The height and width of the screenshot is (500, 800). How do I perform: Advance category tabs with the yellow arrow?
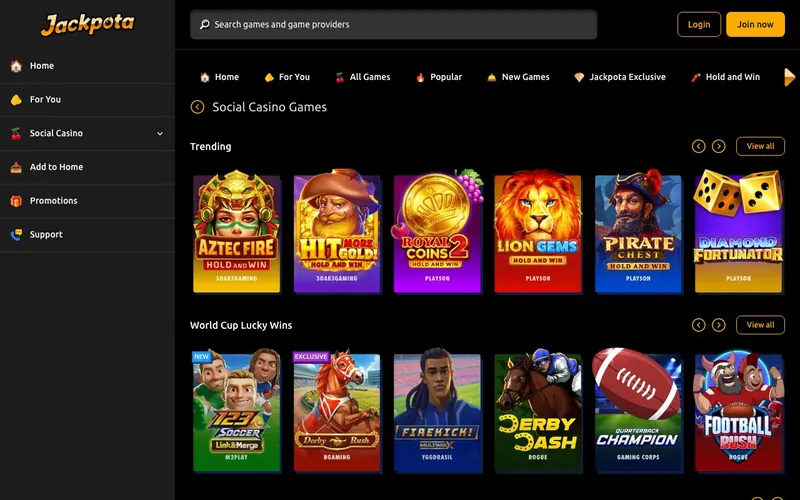click(789, 77)
